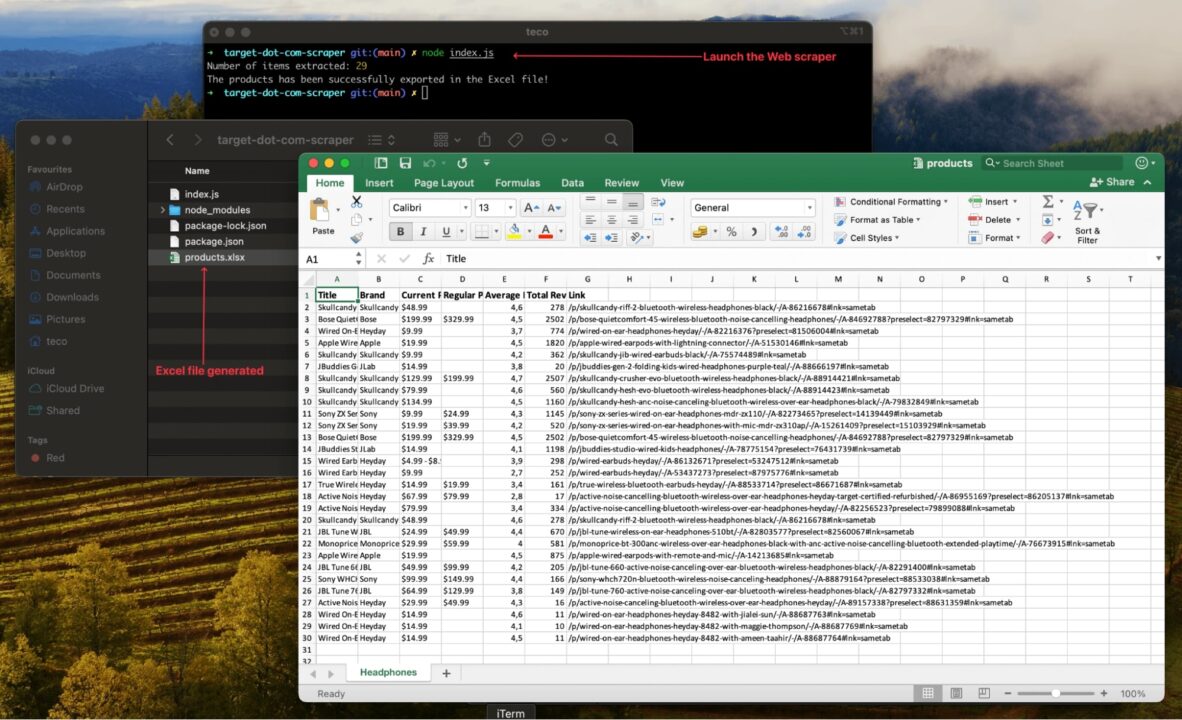Image resolution: width=1182 pixels, height=720 pixels.
Task: Click the Decrease Decimal icon
Action: (804, 231)
